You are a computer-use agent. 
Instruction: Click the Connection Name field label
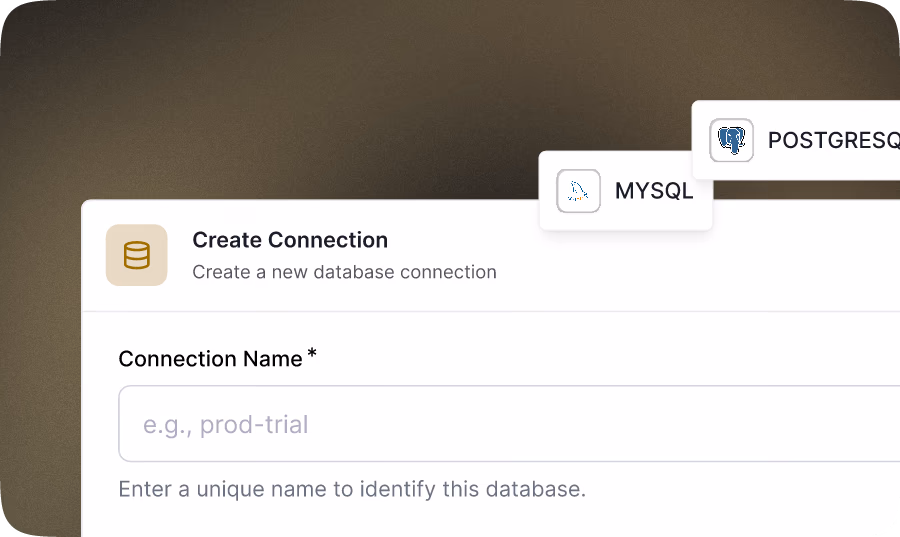pos(210,359)
